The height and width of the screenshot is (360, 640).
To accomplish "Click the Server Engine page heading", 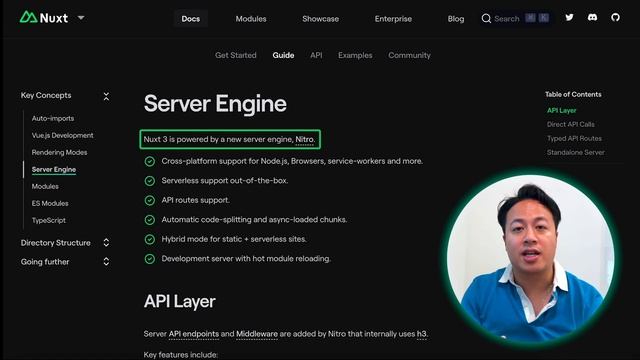I will coord(215,104).
